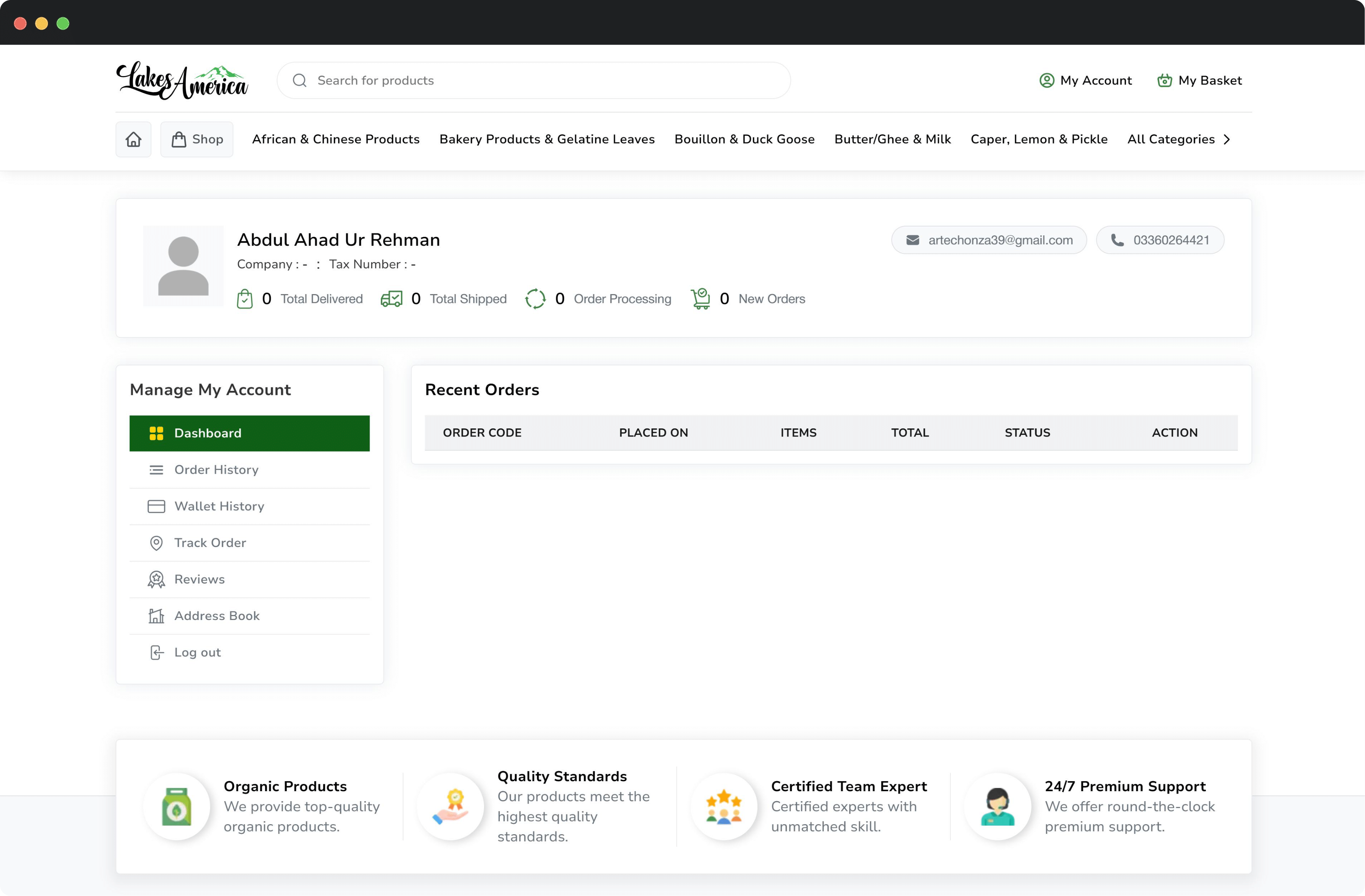
Task: Log out from account sidebar
Action: [x=197, y=652]
